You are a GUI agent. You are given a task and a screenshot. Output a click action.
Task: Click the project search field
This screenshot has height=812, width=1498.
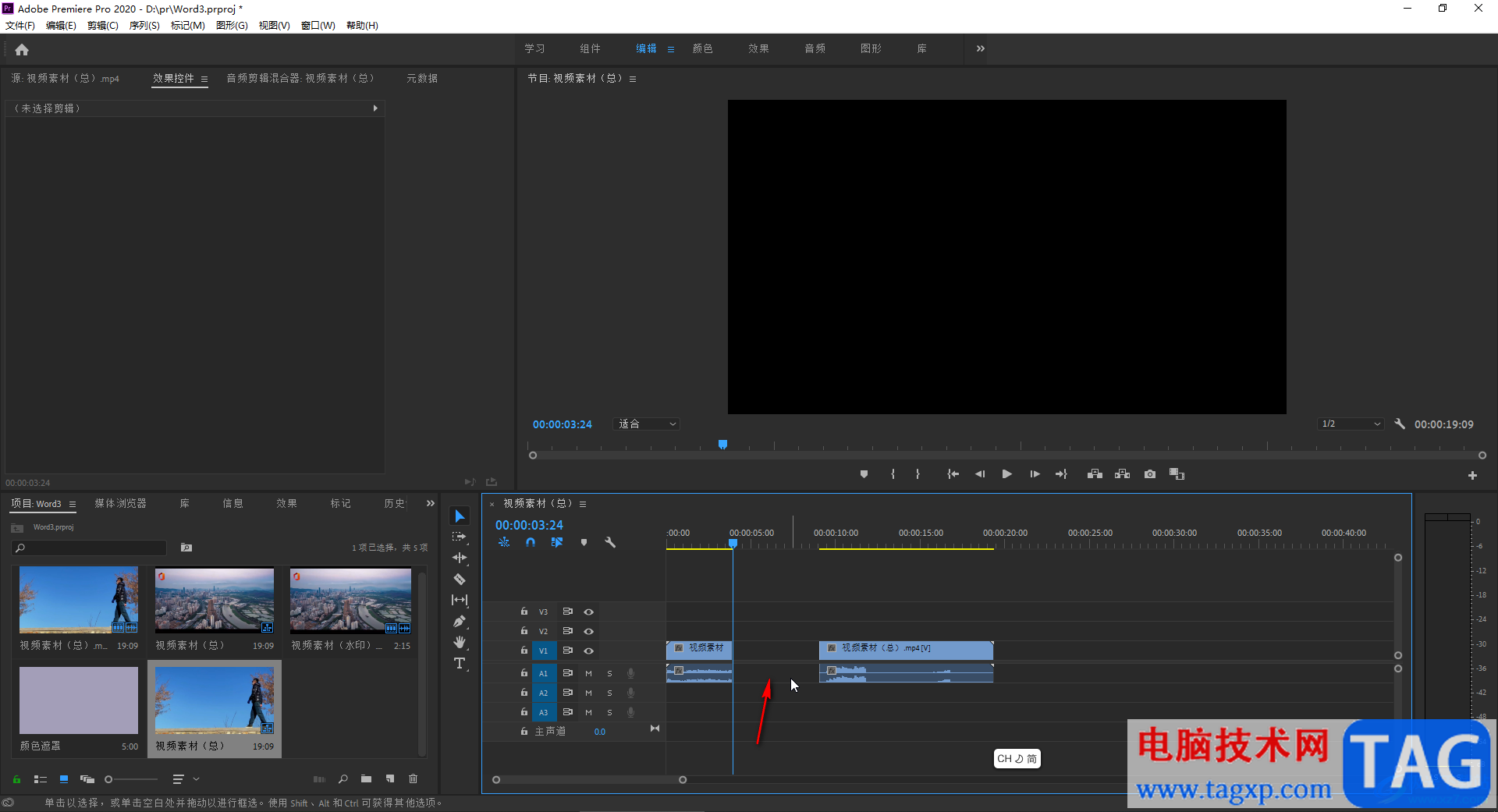(90, 548)
